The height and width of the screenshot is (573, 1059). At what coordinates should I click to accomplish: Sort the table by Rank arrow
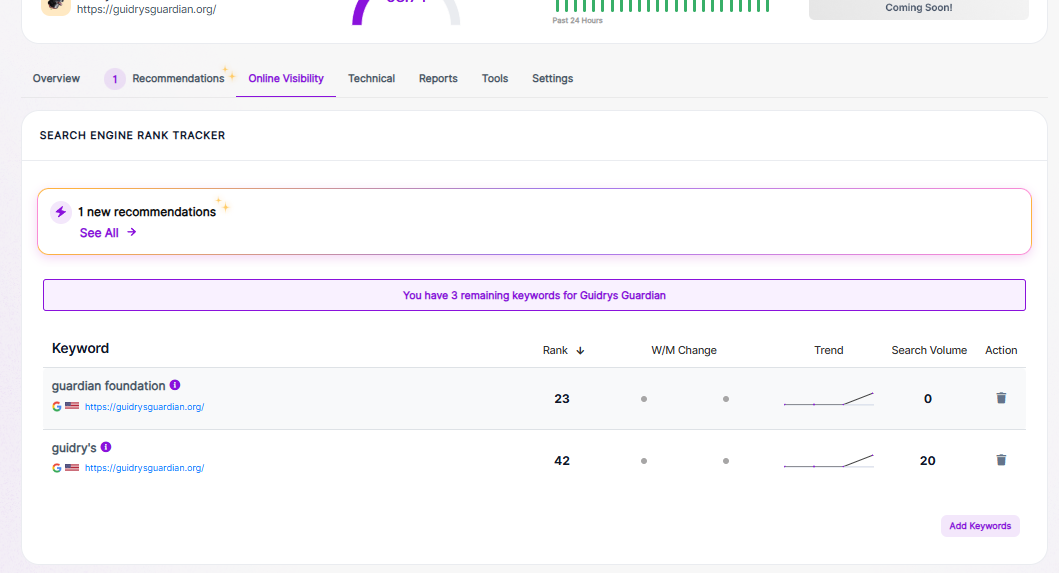[x=580, y=351]
